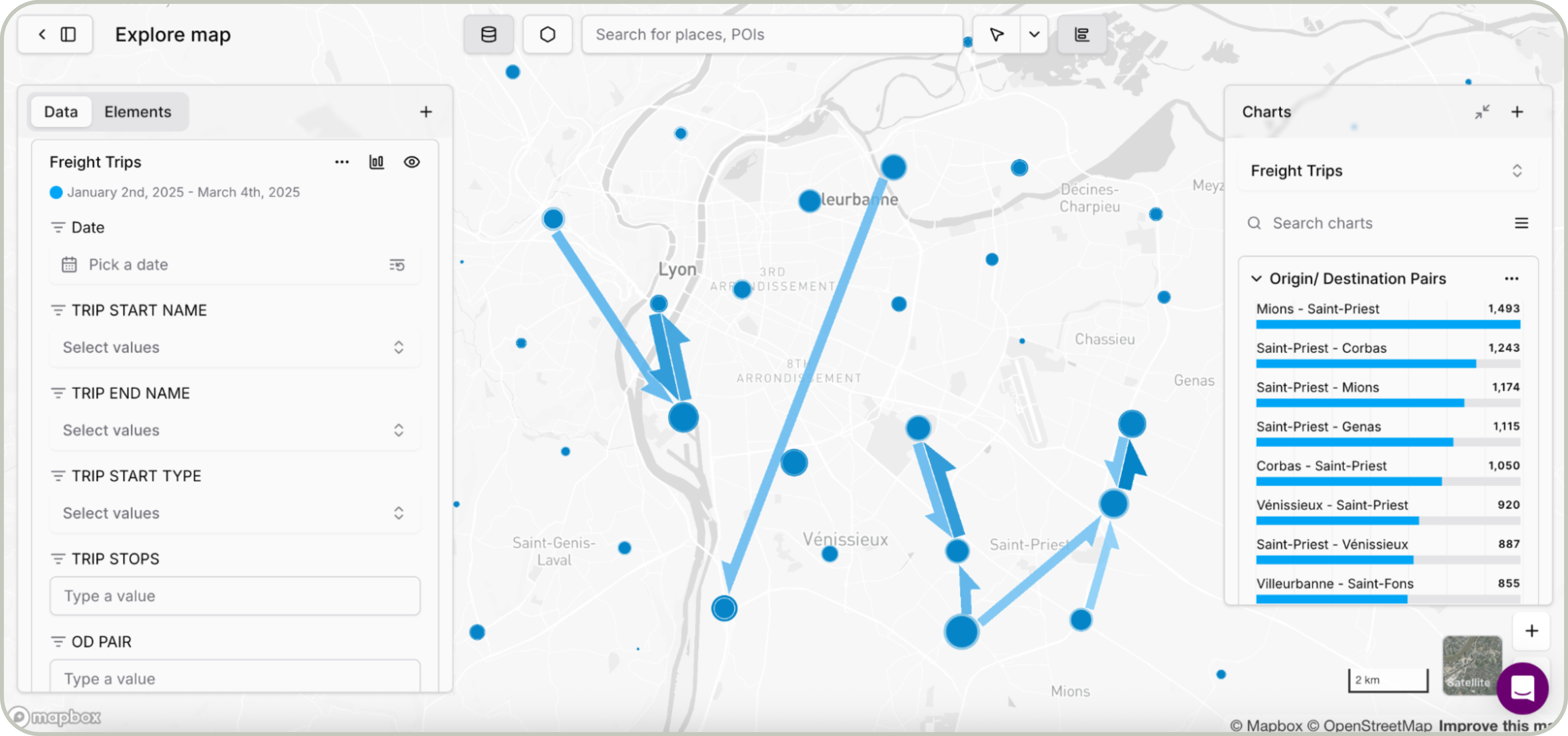
Task: Open Freight Trips three-dot options menu
Action: tap(342, 162)
